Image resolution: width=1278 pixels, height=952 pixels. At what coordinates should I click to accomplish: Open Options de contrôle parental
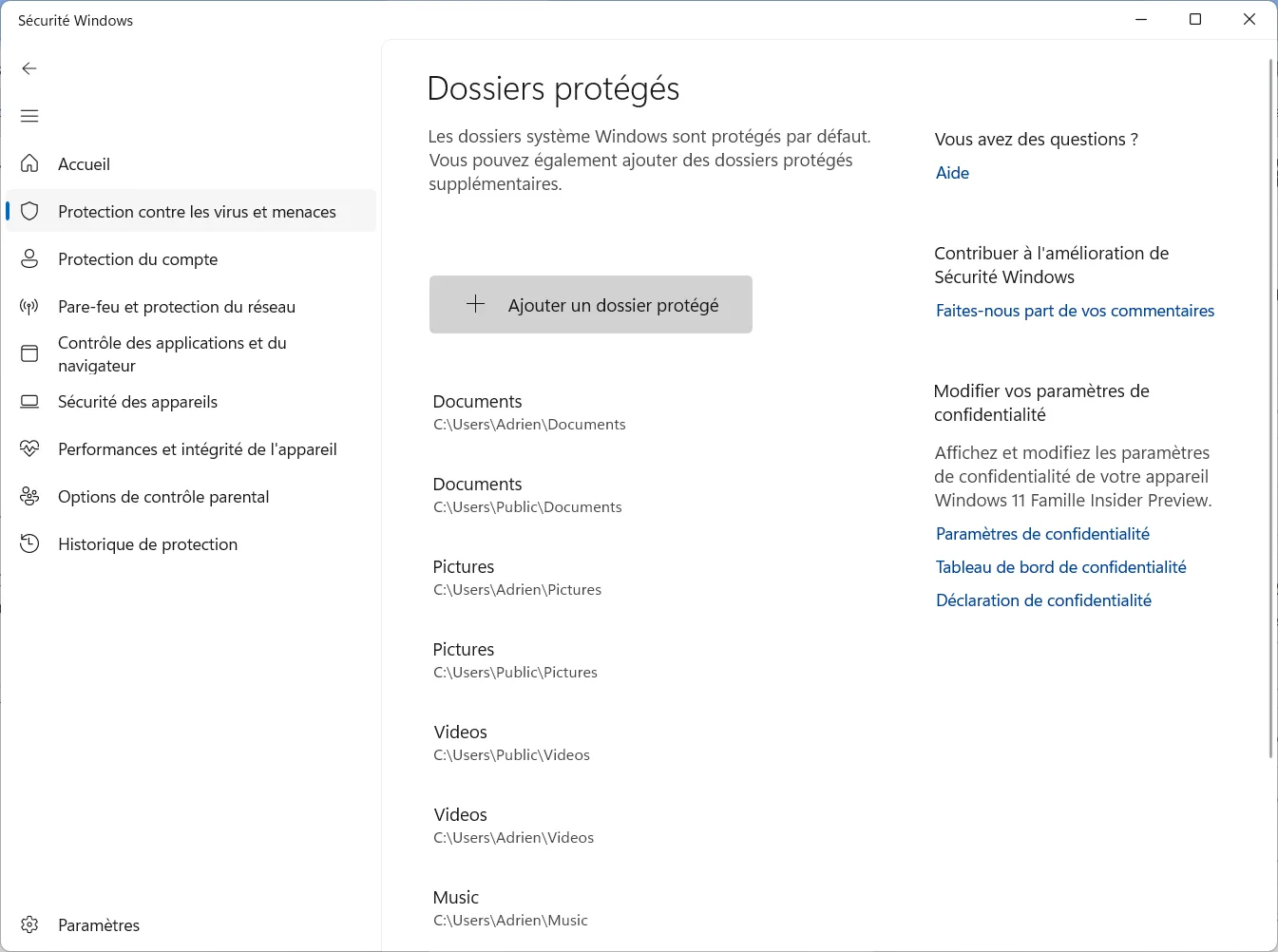click(x=162, y=496)
